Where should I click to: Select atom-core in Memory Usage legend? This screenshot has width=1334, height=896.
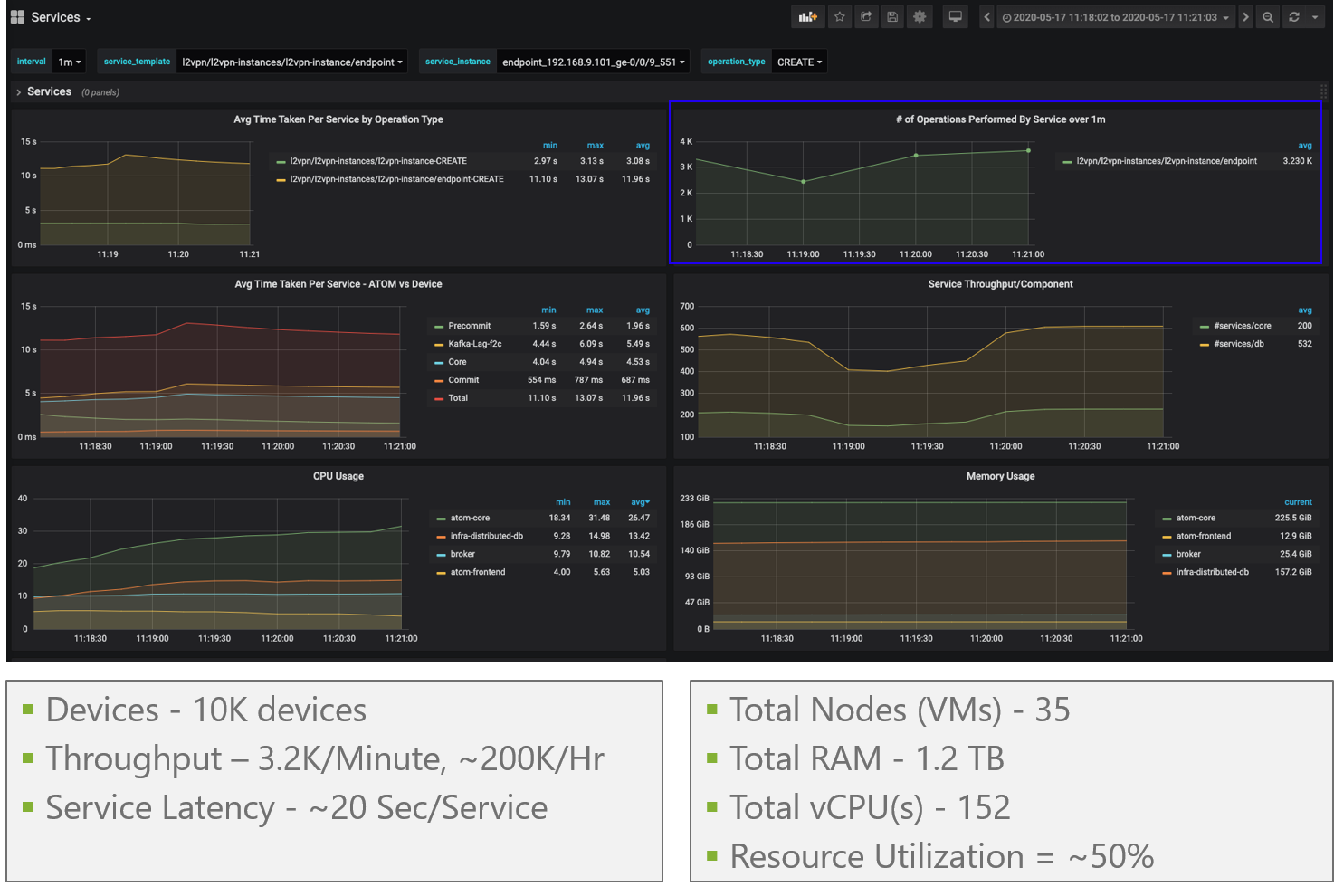(x=1196, y=519)
